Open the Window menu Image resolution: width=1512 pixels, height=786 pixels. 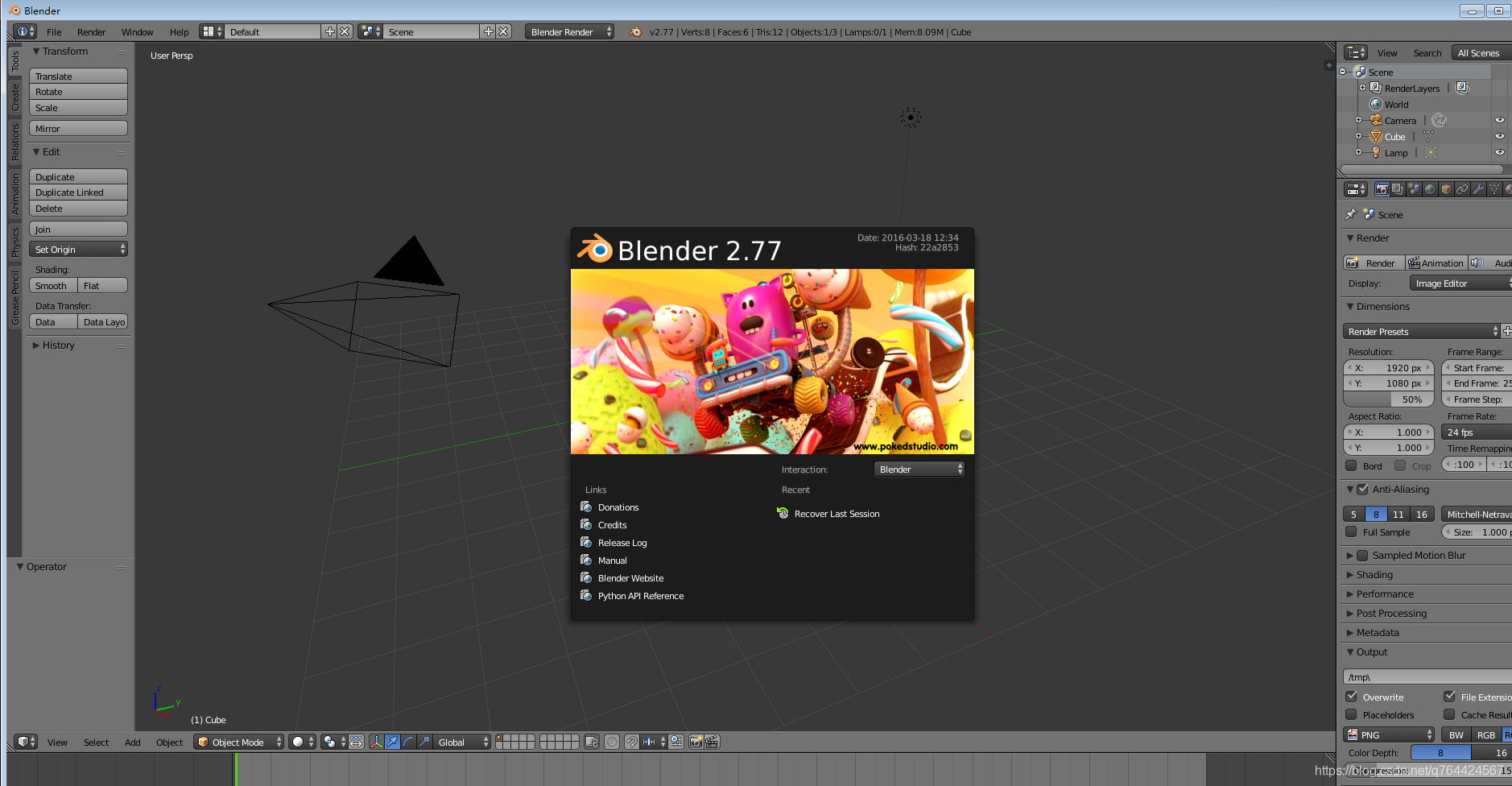click(x=137, y=31)
